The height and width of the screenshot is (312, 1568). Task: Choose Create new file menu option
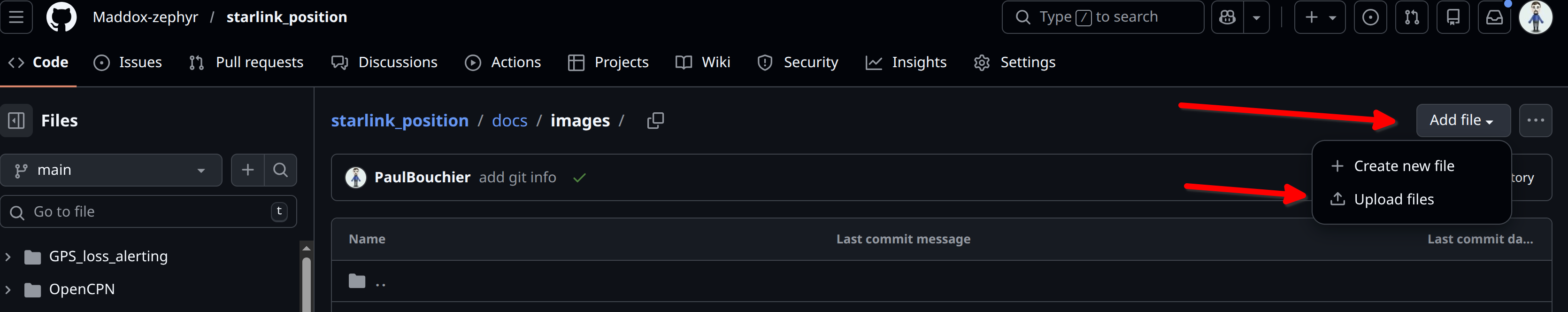[x=1403, y=166]
